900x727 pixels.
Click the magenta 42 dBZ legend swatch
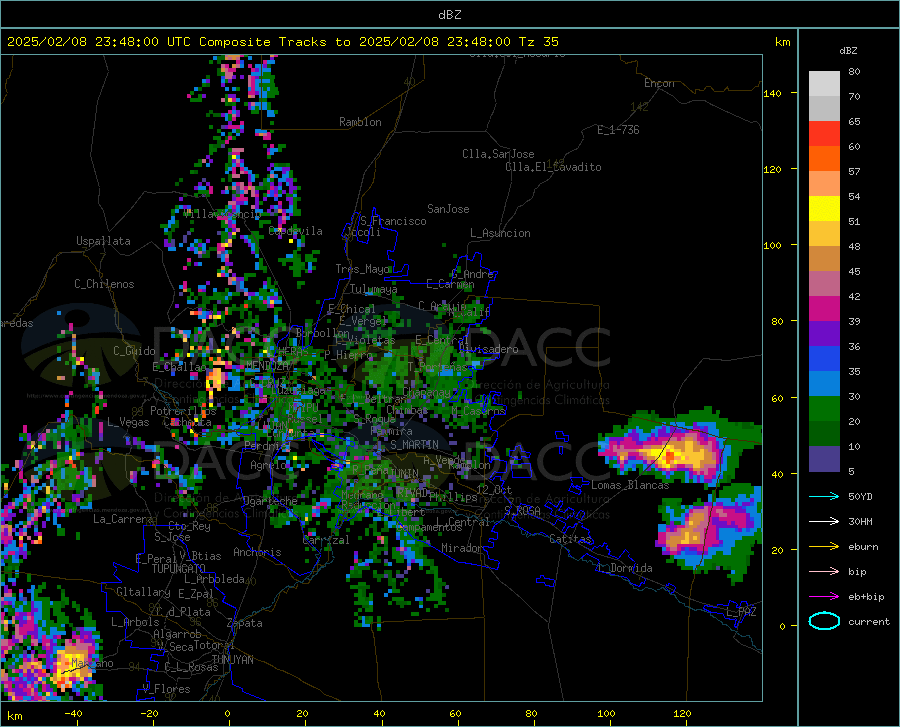point(824,309)
